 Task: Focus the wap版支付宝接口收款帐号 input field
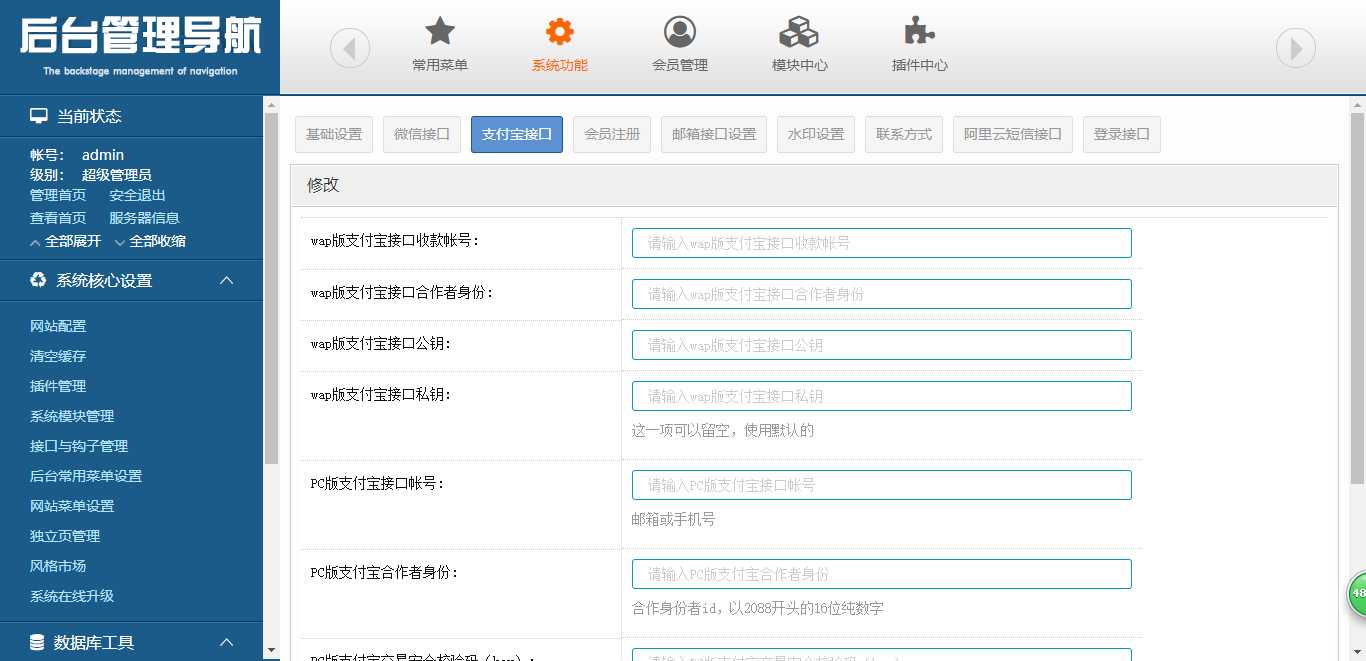pyautogui.click(x=882, y=243)
